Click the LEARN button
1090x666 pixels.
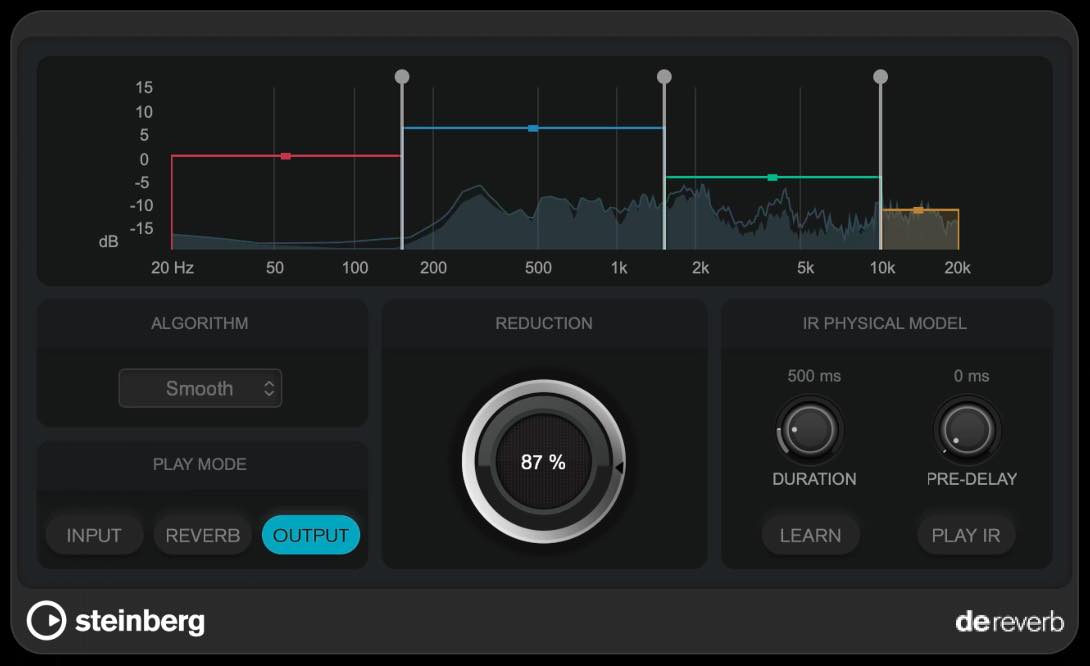811,535
